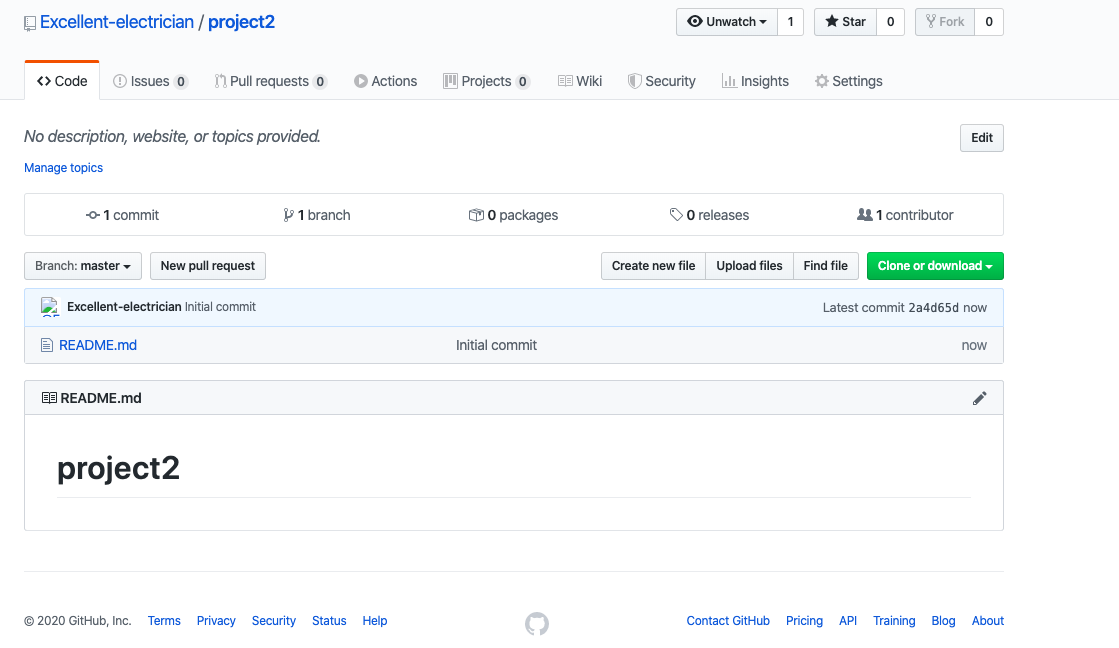Open the Excellent-electrician owner profile link

tap(117, 22)
